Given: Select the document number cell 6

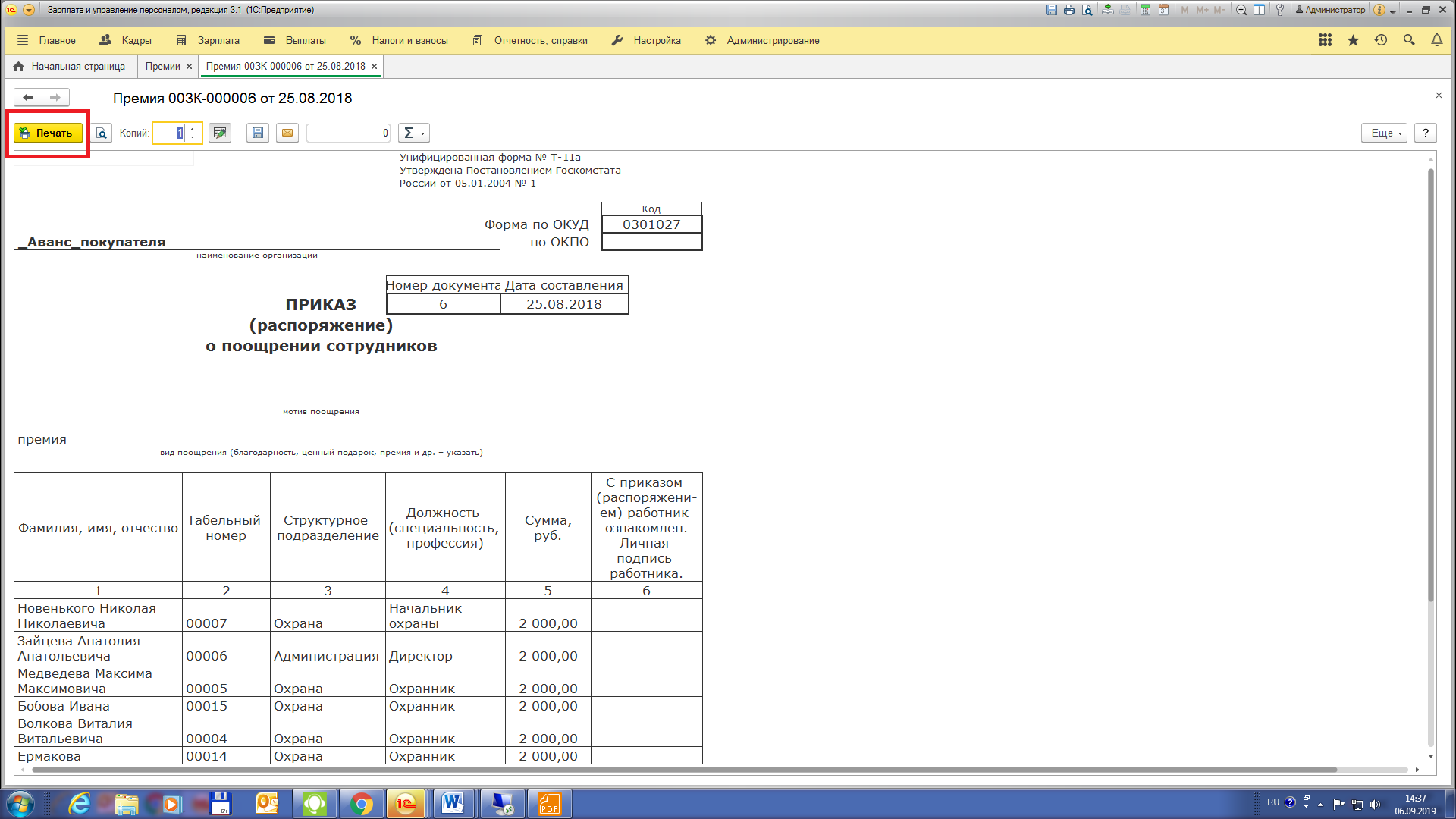Looking at the screenshot, I should point(443,304).
